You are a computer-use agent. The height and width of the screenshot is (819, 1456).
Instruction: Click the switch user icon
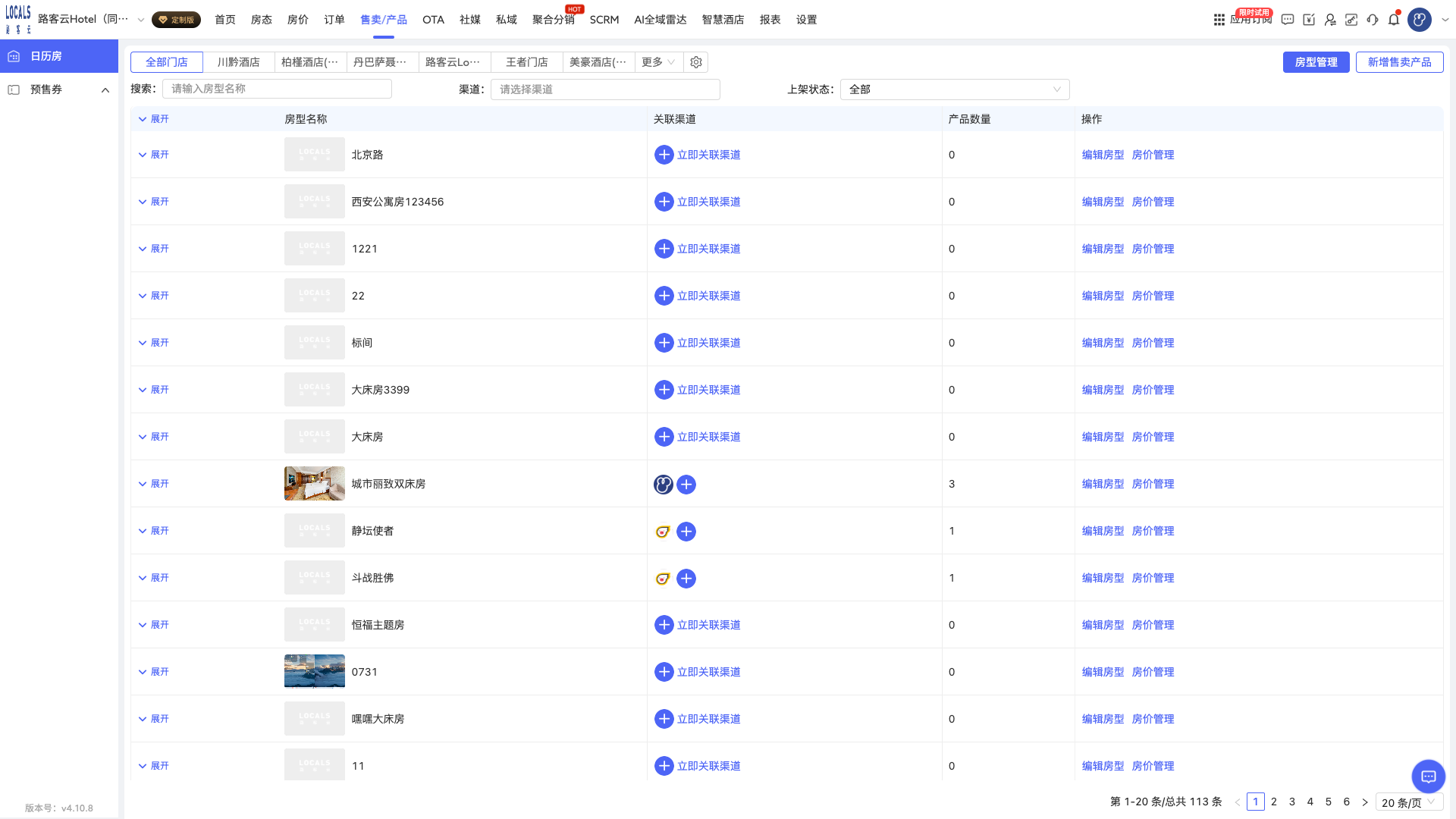[x=1330, y=20]
